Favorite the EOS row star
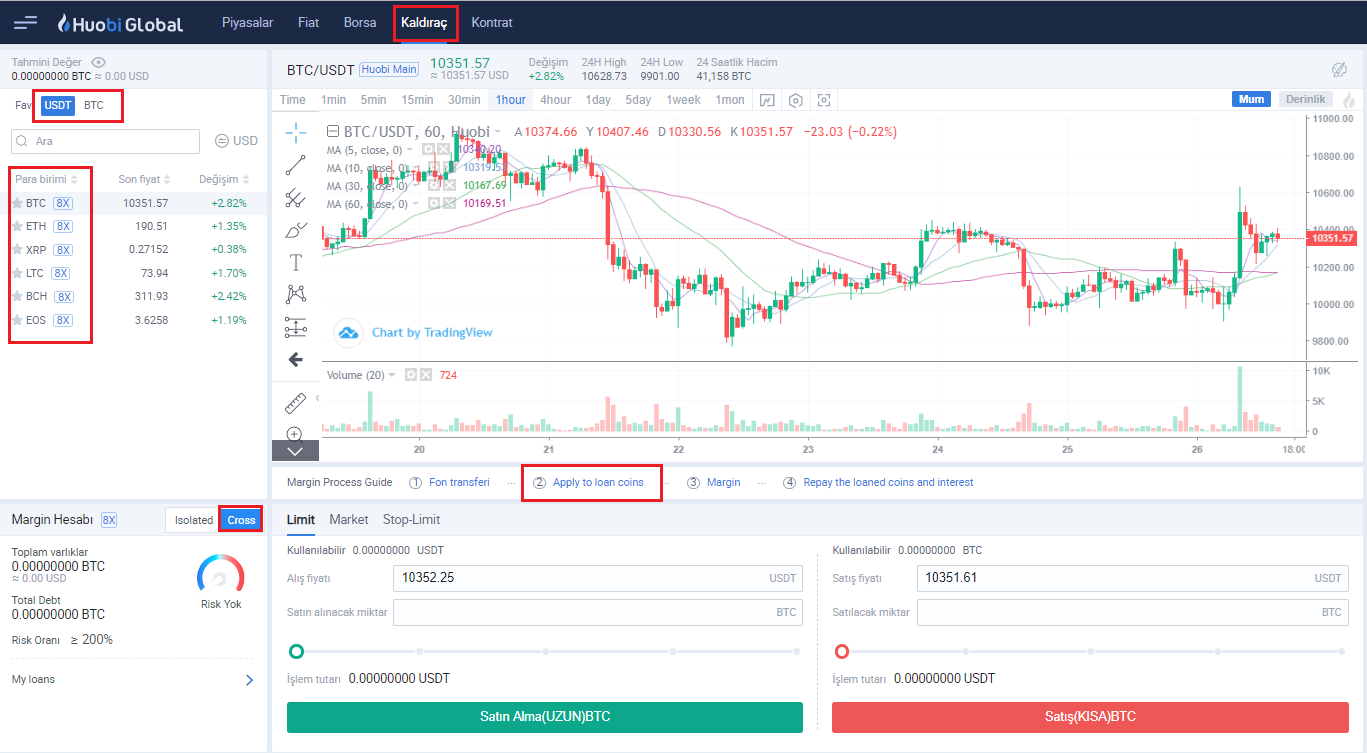Viewport: 1367px width, 753px height. click(17, 320)
